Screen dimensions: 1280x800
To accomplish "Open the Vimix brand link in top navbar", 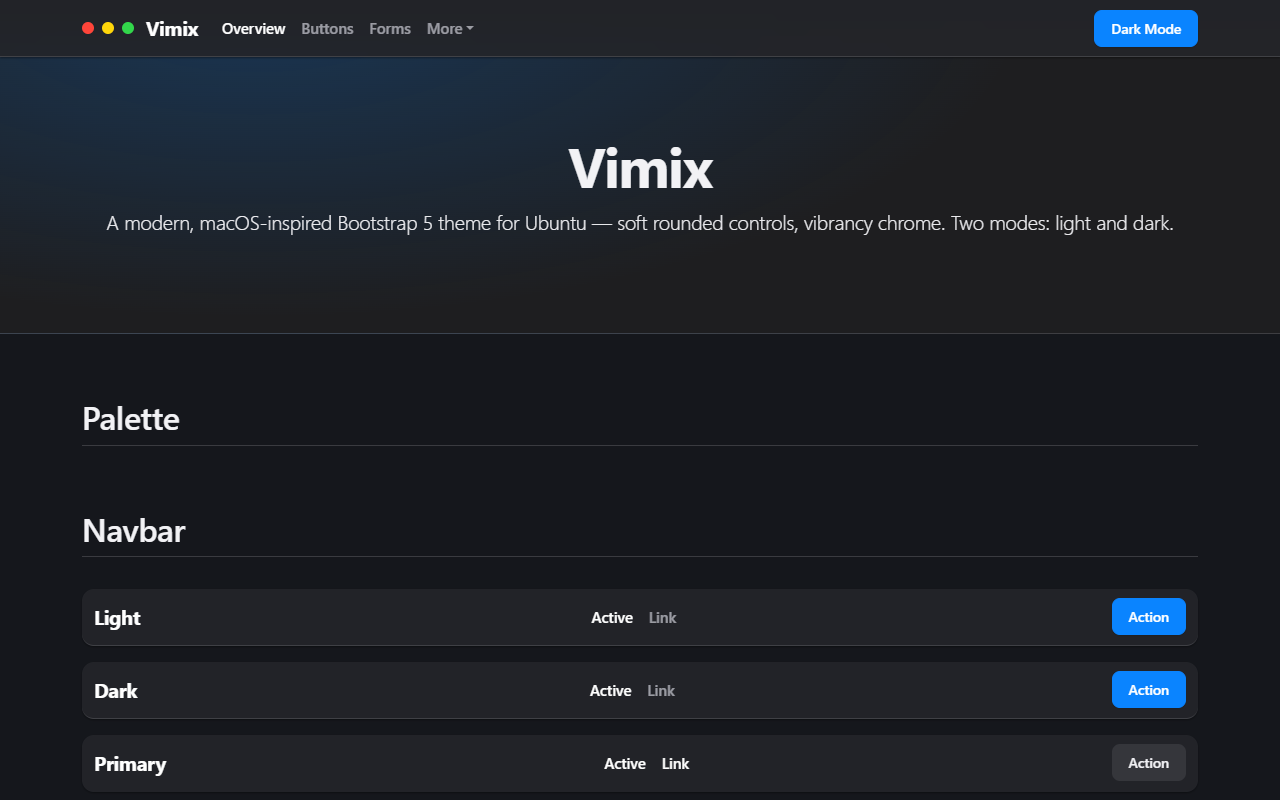I will click(172, 29).
